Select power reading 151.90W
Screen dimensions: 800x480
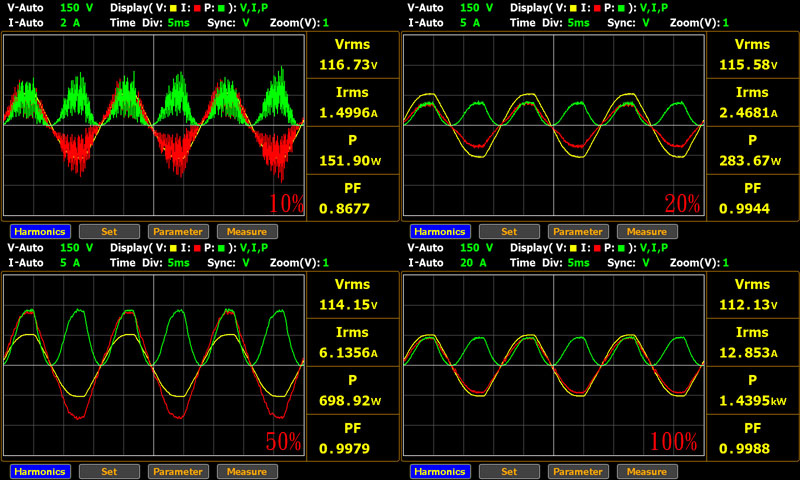click(x=350, y=161)
